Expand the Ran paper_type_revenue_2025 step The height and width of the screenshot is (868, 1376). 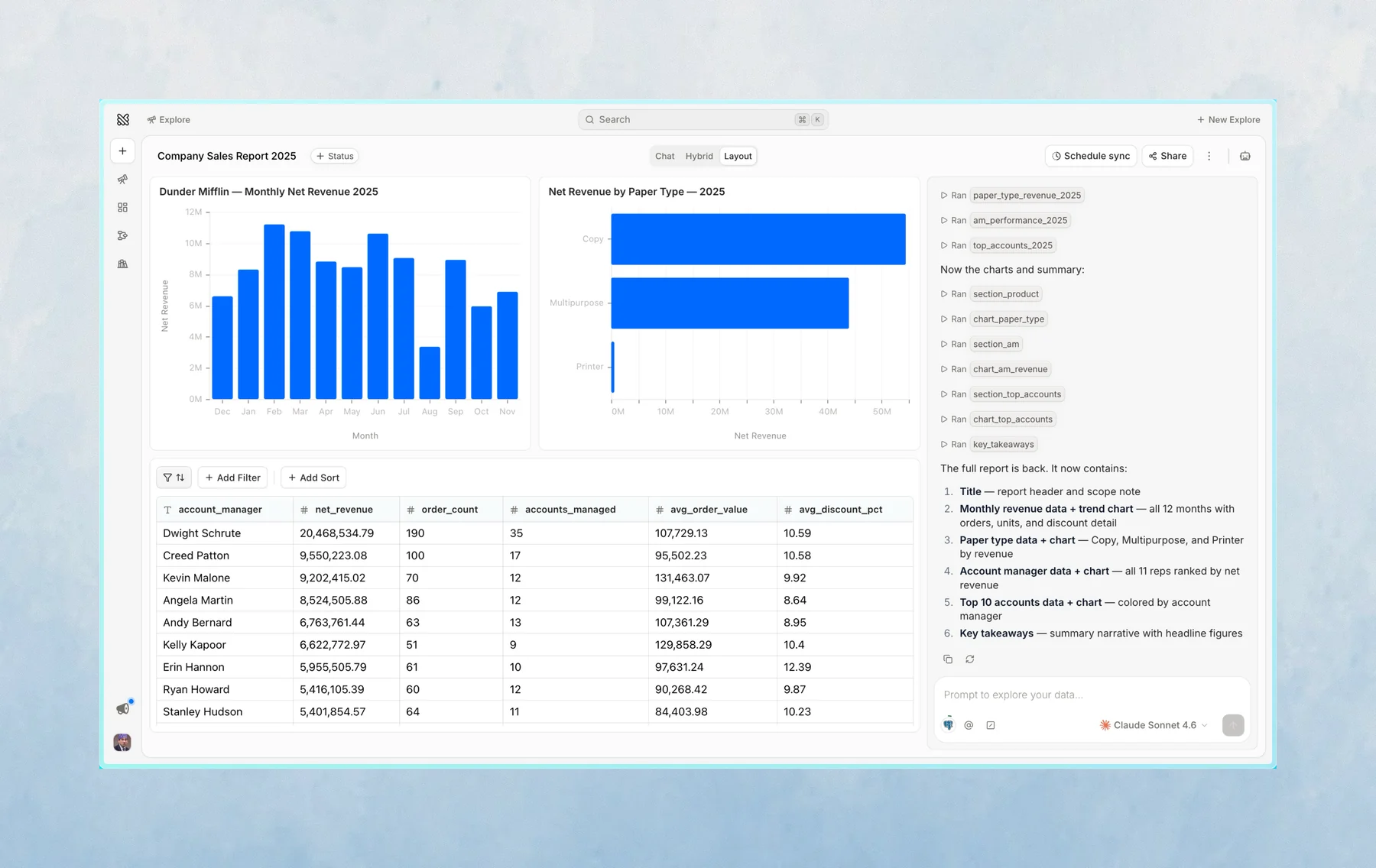[1011, 196]
